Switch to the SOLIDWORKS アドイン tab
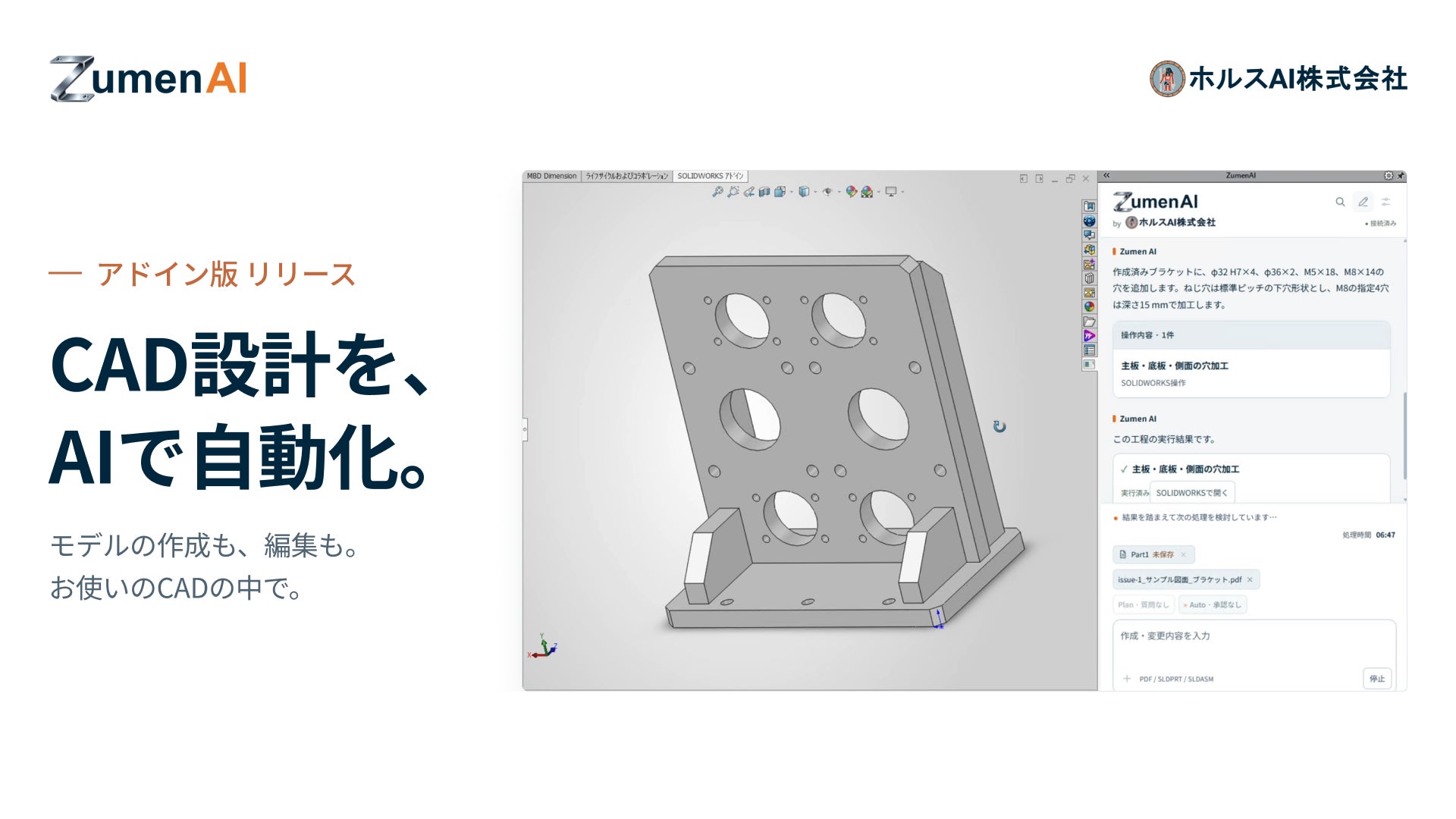This screenshot has height=819, width=1456. [711, 176]
